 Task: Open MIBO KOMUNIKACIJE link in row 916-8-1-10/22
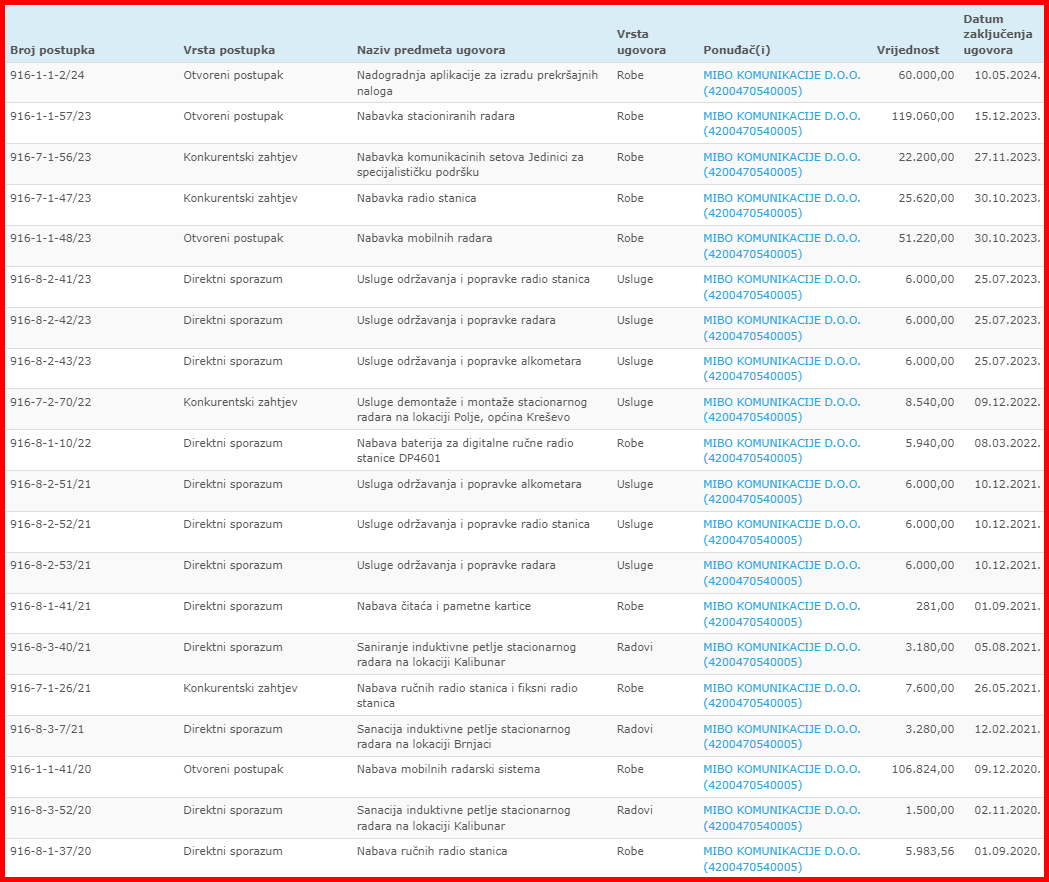(x=781, y=450)
